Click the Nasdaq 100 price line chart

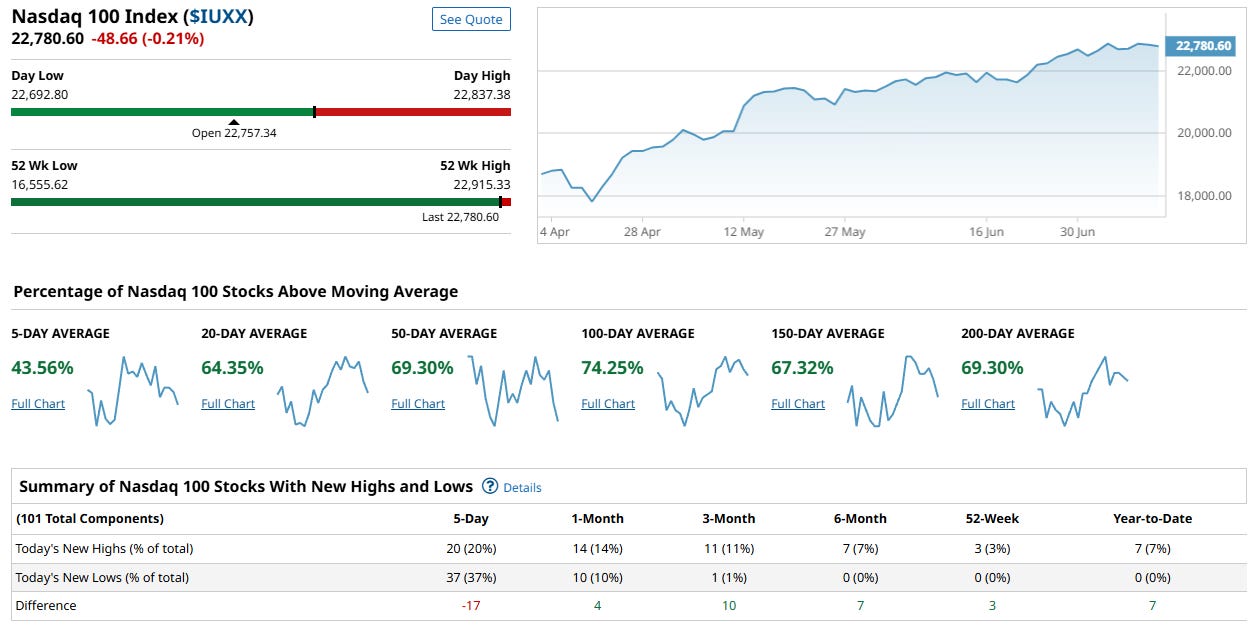(850, 125)
